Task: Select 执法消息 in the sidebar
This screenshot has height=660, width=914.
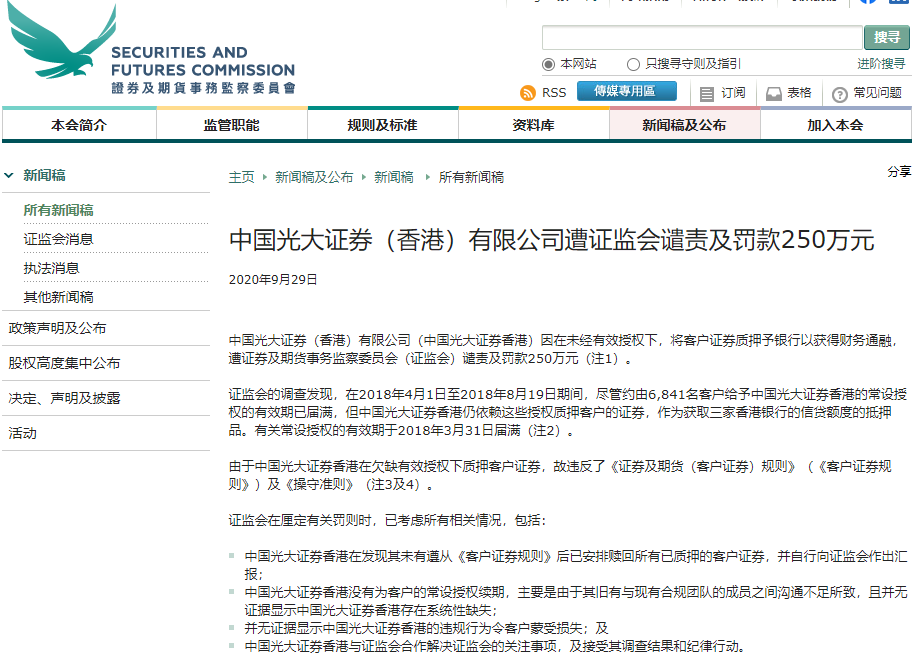Action: click(51, 268)
